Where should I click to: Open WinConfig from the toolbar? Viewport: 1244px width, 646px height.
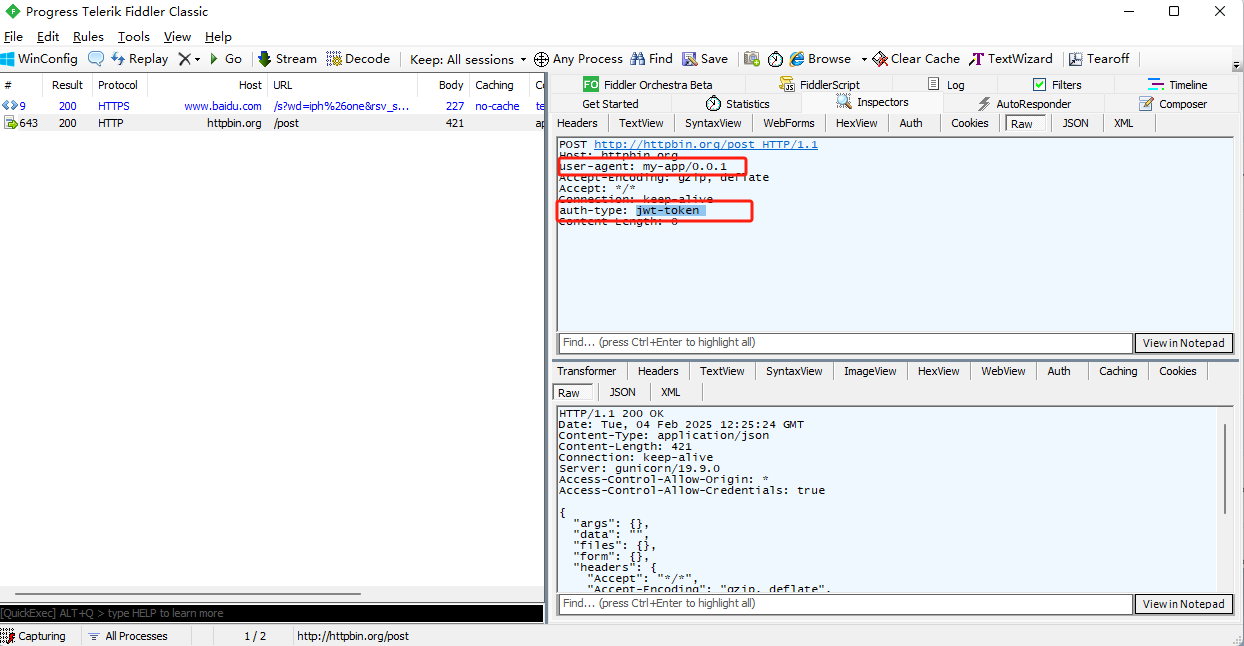[x=39, y=59]
